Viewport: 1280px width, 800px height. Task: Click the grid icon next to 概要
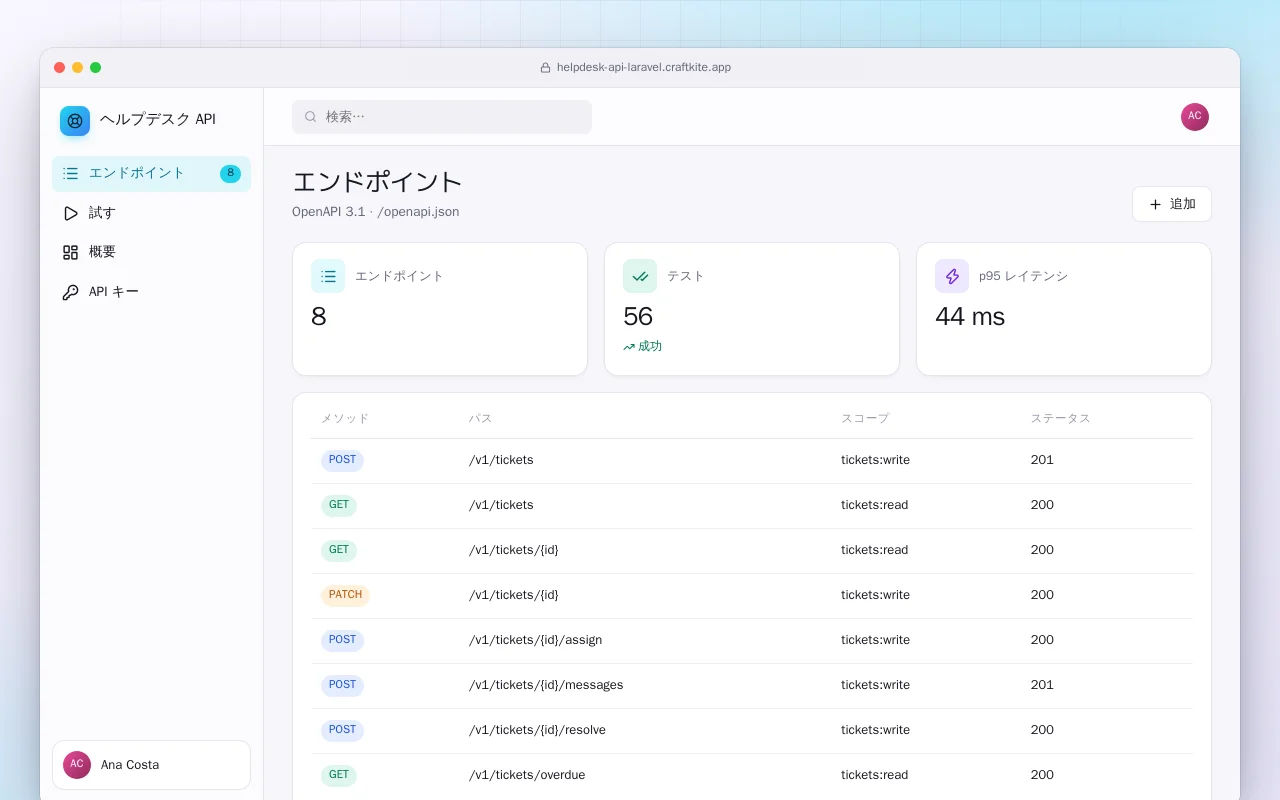(70, 252)
